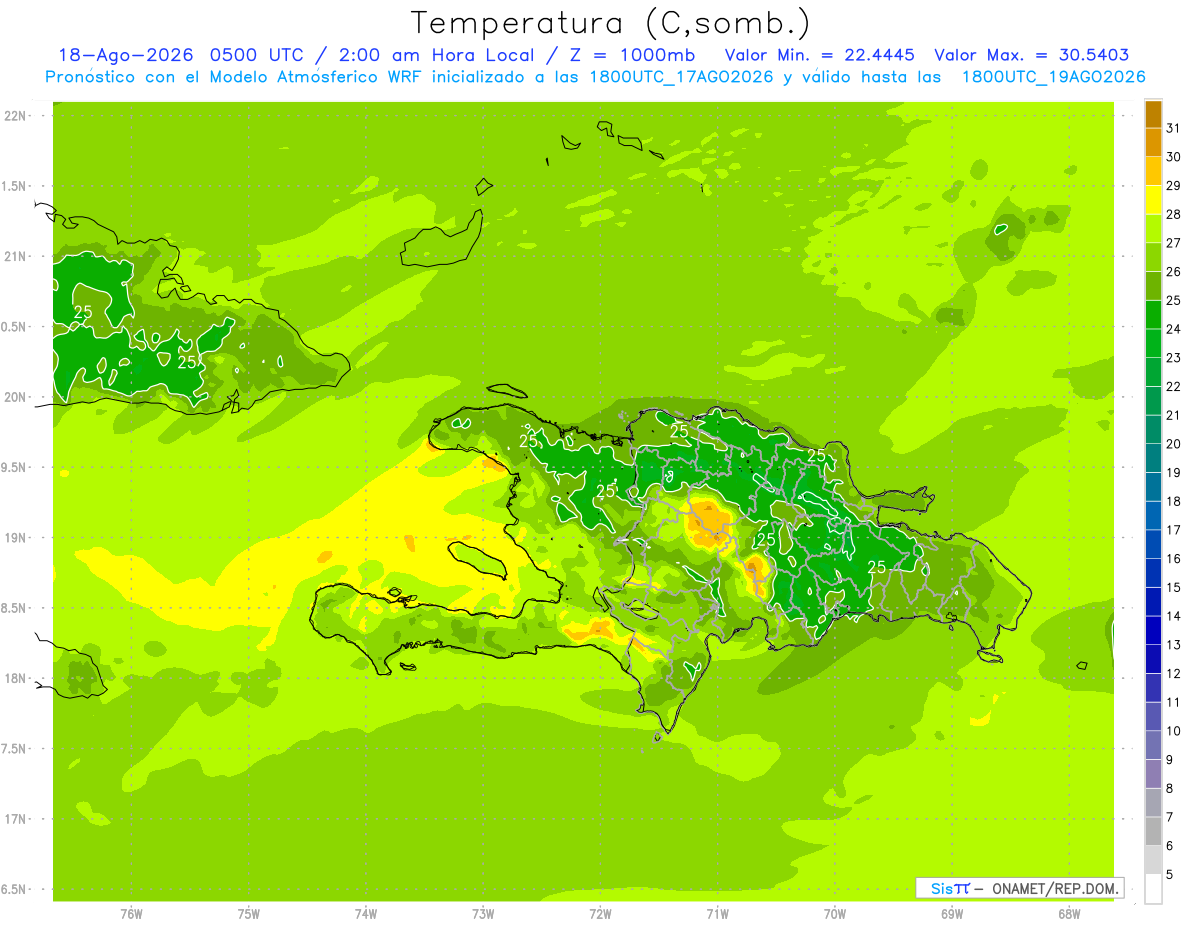The width and height of the screenshot is (1200, 927).
Task: Click the 72W longitude axis label
Action: coord(600,913)
